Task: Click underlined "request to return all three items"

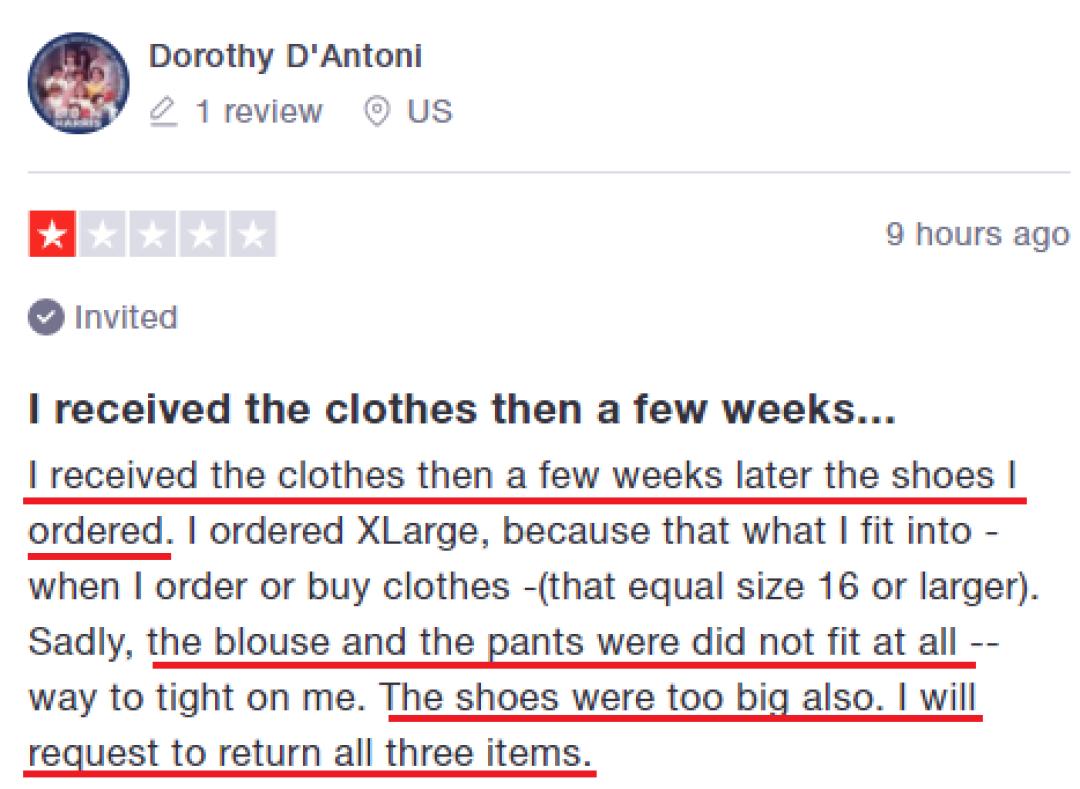Action: point(308,750)
